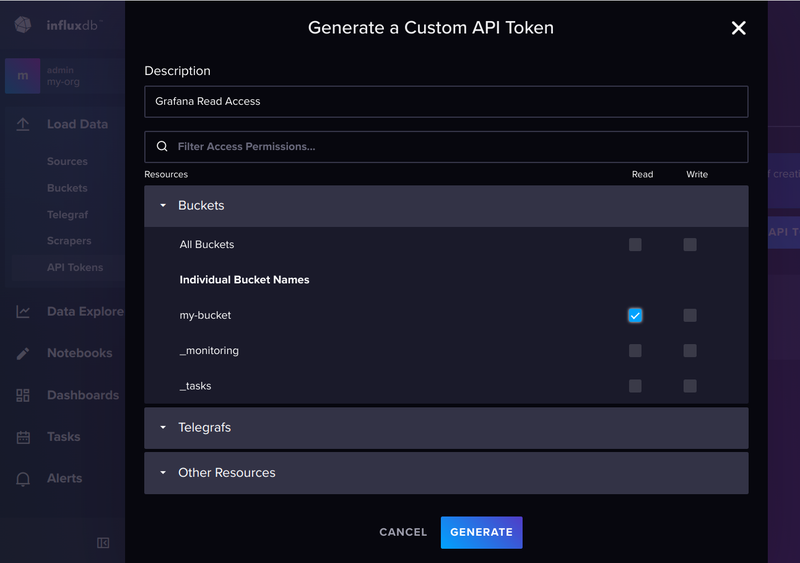800x563 pixels.
Task: Click the CANCEL button
Action: click(x=403, y=532)
